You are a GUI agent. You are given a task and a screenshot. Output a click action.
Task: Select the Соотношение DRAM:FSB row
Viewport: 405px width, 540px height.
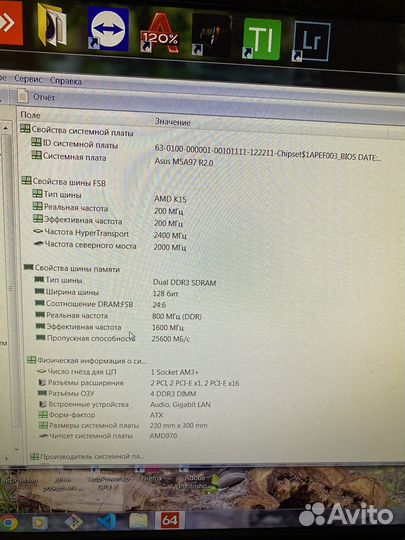101,304
